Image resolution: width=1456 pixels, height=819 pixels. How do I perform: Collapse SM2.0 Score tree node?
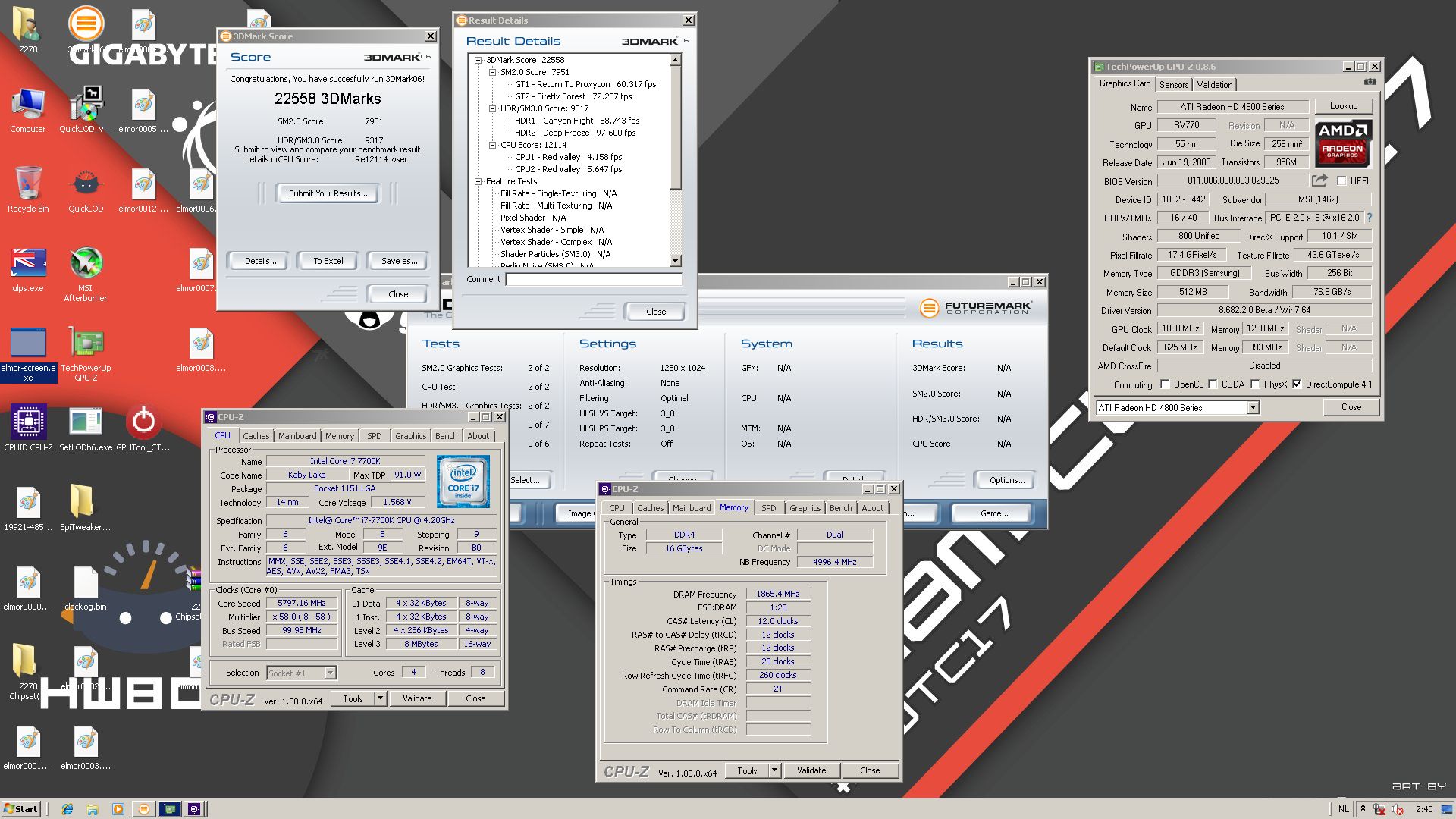pos(492,72)
